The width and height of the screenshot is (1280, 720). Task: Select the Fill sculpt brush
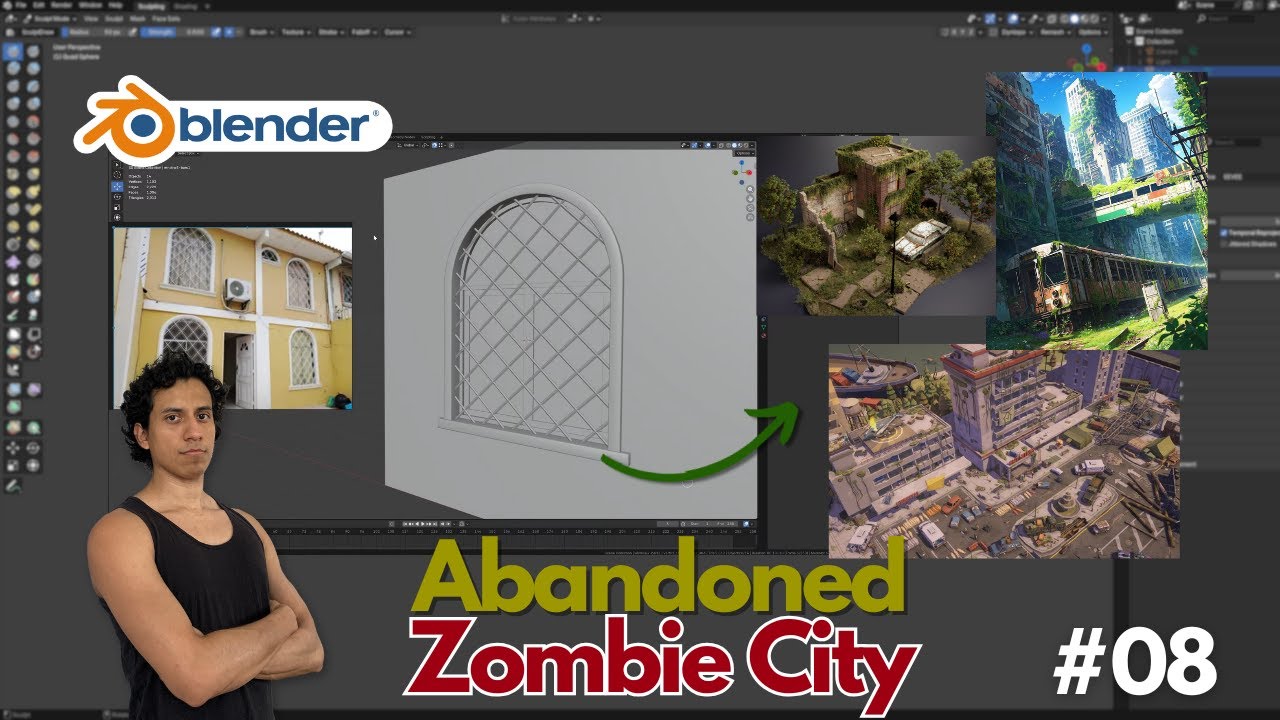pos(33,139)
